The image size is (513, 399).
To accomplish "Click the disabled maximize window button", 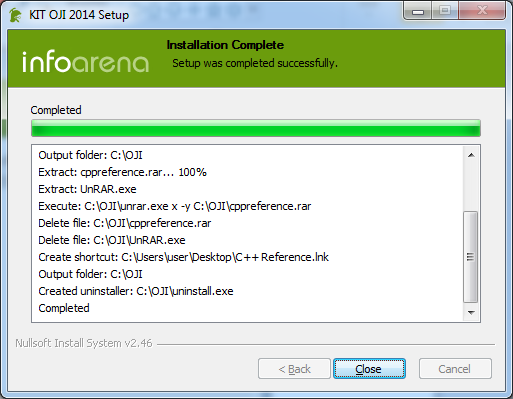I will click(x=445, y=12).
